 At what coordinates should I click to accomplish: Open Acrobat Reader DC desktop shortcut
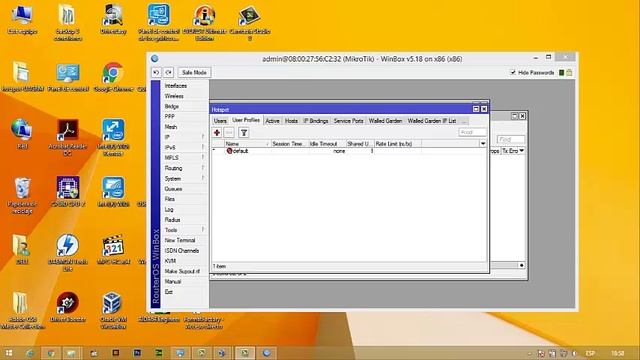(x=68, y=138)
